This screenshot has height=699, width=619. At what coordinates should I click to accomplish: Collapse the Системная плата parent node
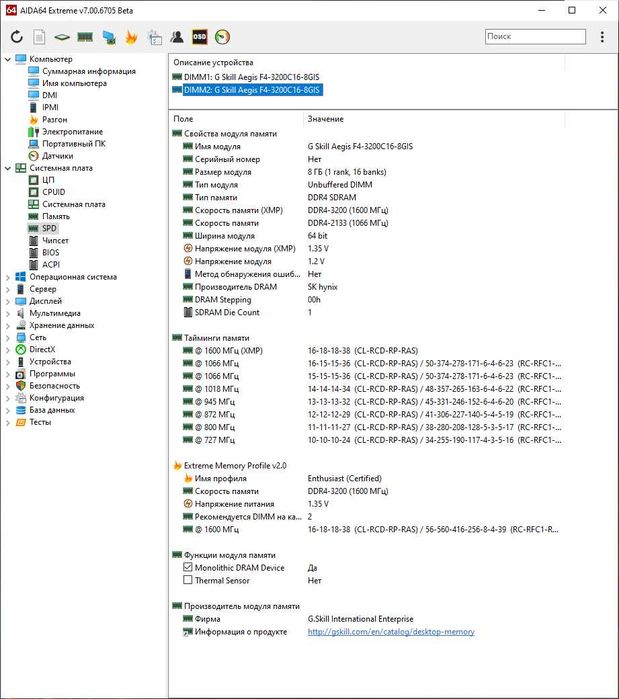(x=8, y=168)
